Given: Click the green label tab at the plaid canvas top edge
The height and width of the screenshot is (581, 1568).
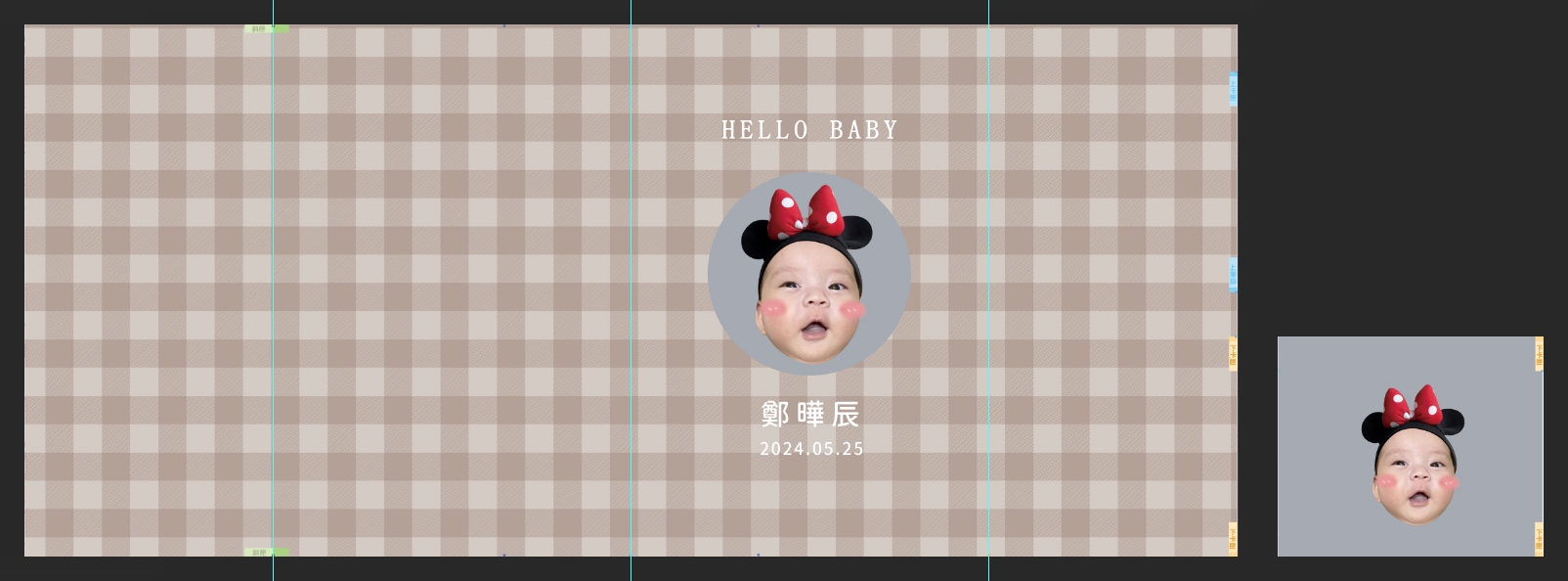Looking at the screenshot, I should tap(267, 29).
